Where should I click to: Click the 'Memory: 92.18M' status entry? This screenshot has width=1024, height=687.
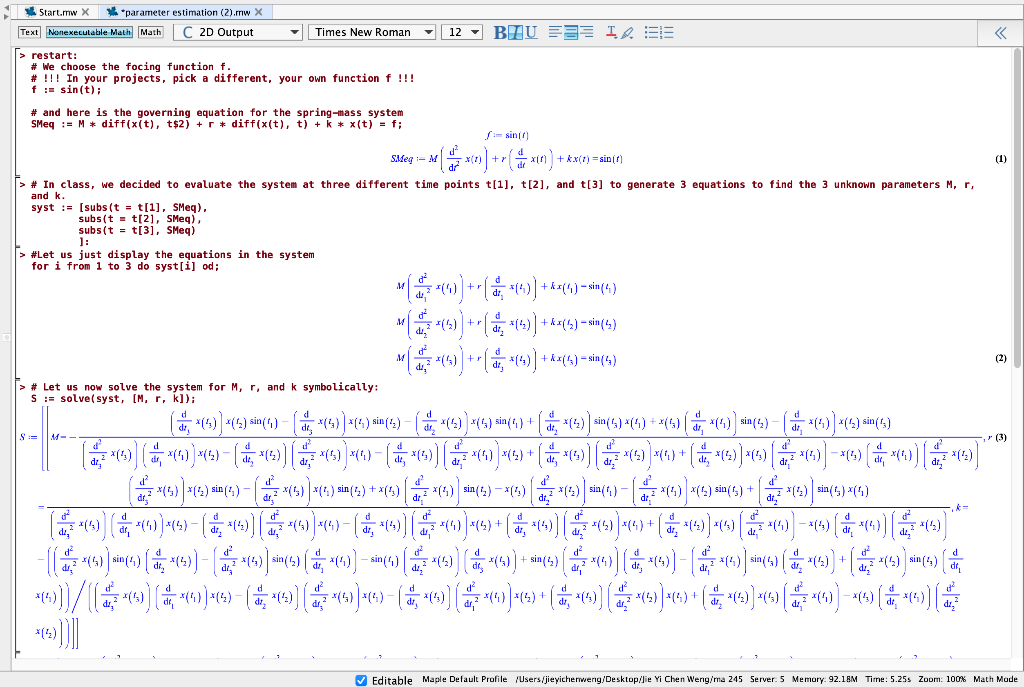(824, 679)
